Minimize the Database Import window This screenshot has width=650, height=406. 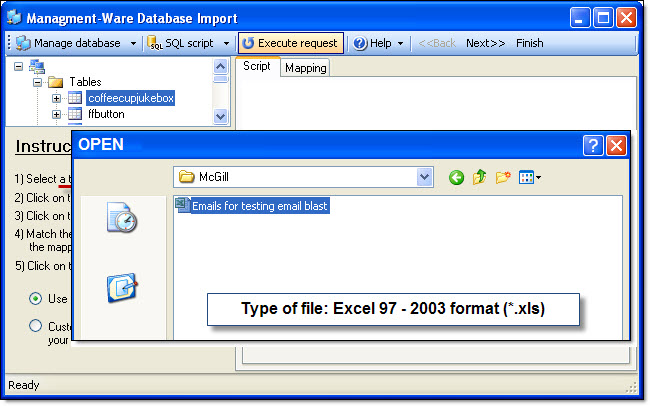(x=580, y=18)
